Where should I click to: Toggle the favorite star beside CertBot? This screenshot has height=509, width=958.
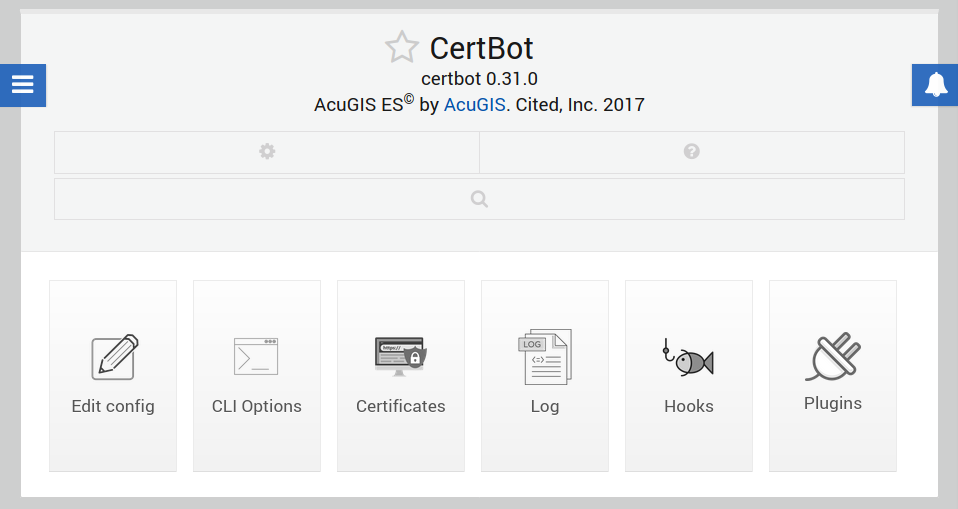[x=402, y=47]
